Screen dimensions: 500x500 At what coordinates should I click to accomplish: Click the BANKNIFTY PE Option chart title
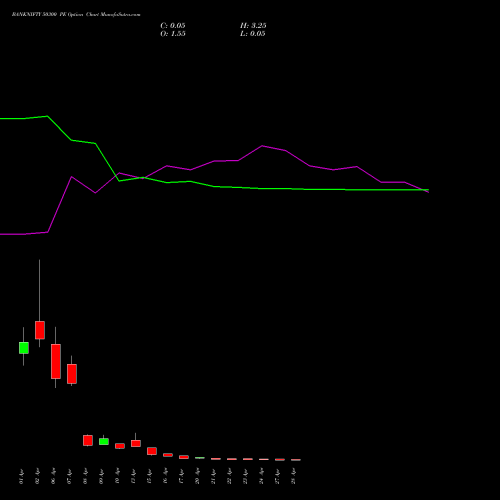tap(76, 15)
